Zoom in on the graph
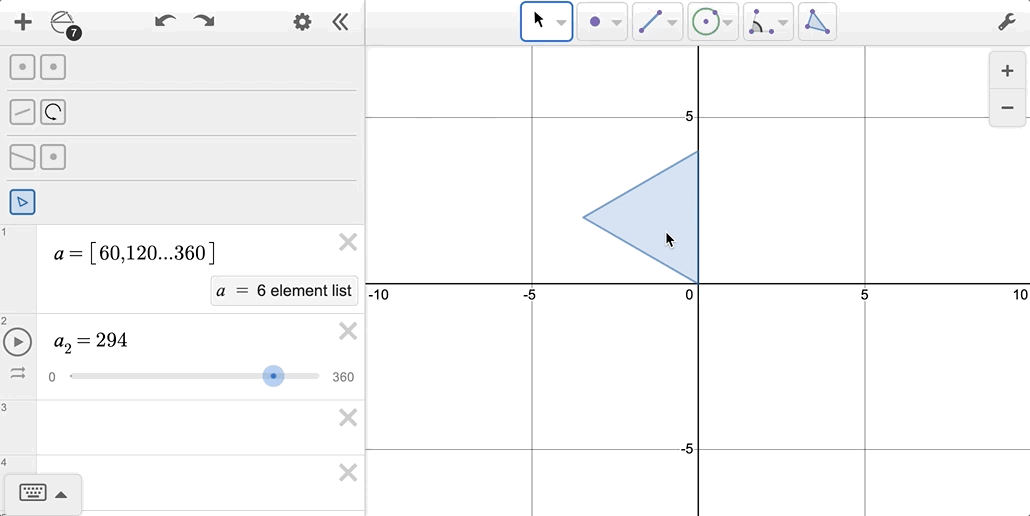Image resolution: width=1030 pixels, height=516 pixels. (1007, 72)
